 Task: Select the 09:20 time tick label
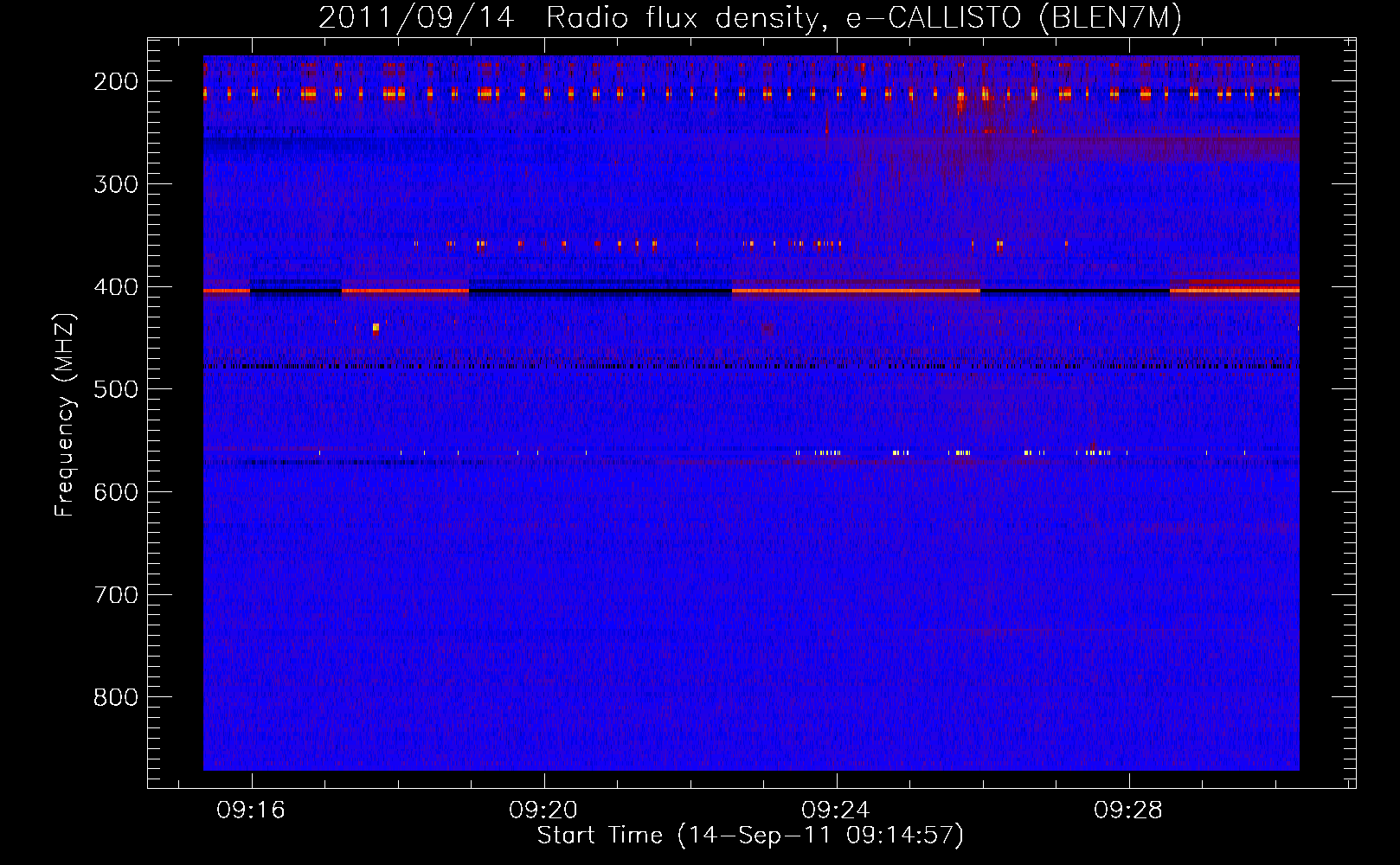tap(543, 811)
